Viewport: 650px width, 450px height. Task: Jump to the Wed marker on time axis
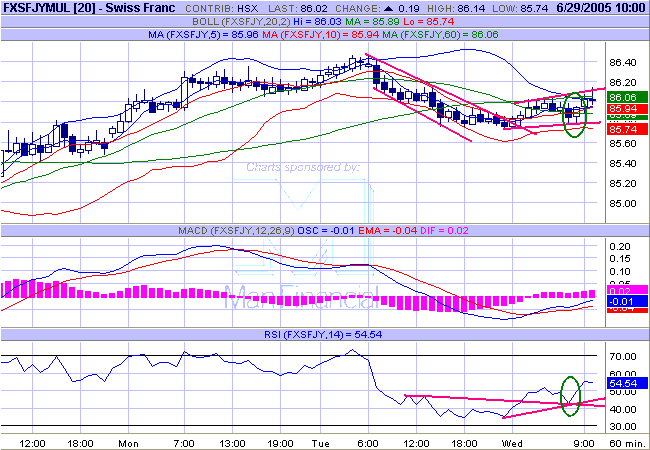click(512, 441)
